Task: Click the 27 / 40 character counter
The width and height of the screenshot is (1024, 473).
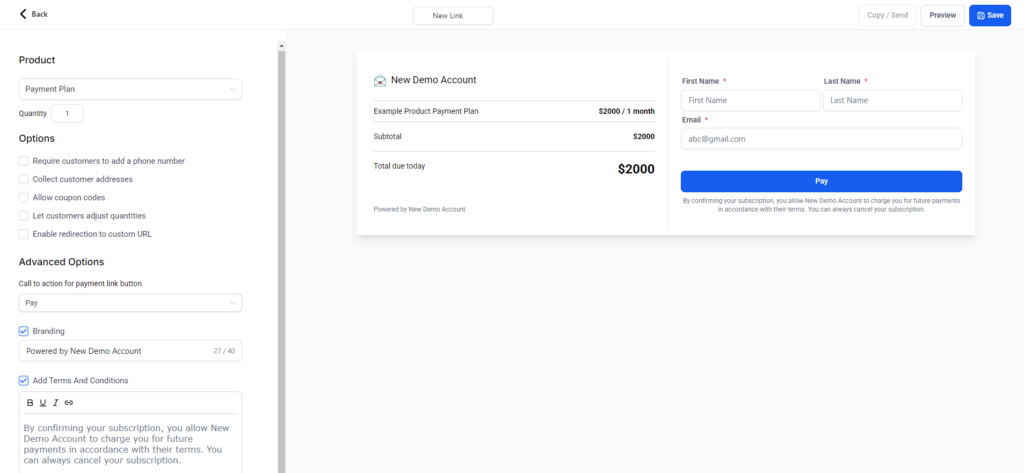Action: [224, 351]
